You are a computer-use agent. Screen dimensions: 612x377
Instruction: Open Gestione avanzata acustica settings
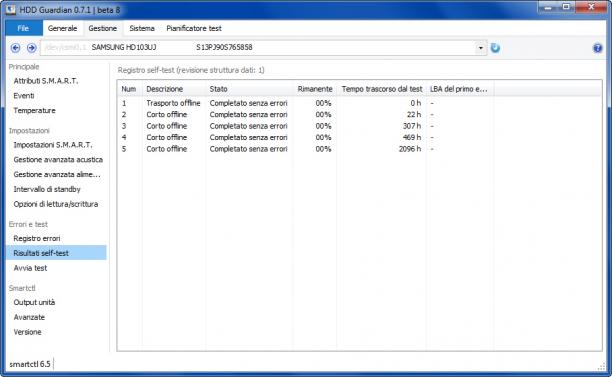(58, 160)
